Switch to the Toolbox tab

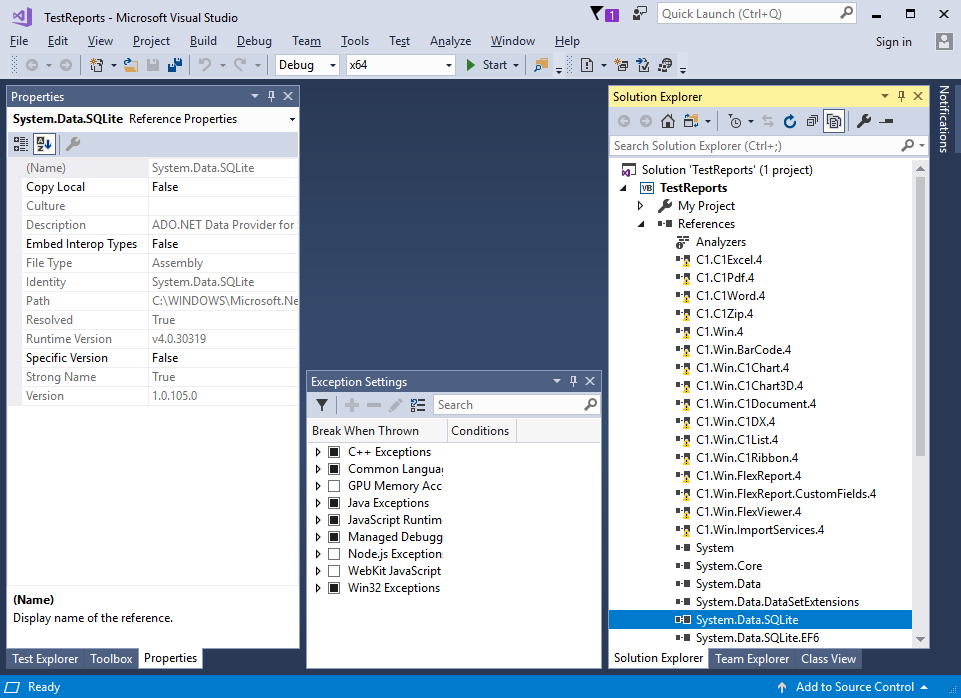tap(111, 659)
